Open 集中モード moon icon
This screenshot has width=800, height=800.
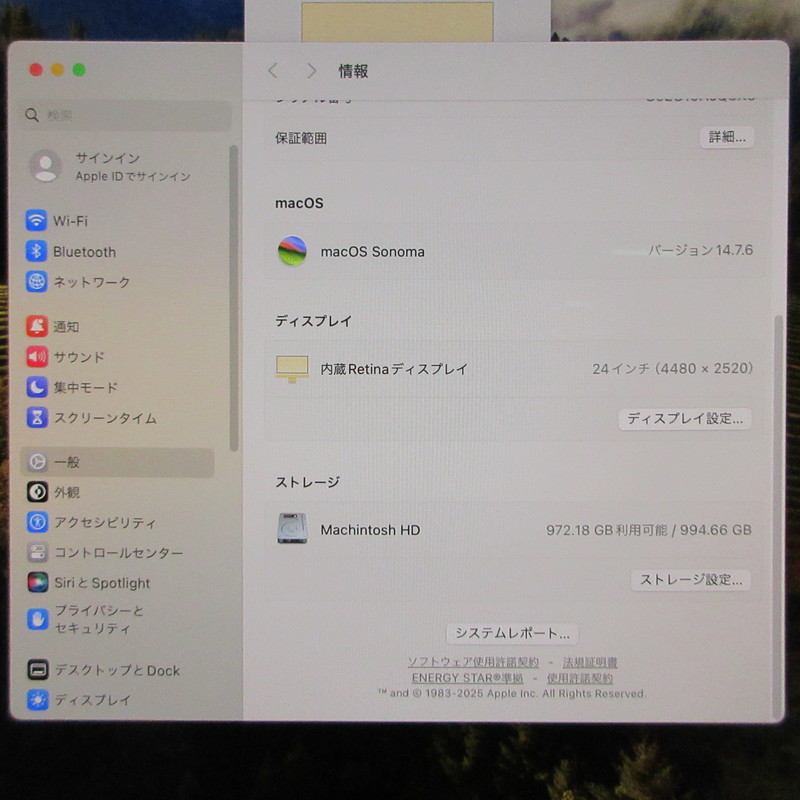coord(37,387)
